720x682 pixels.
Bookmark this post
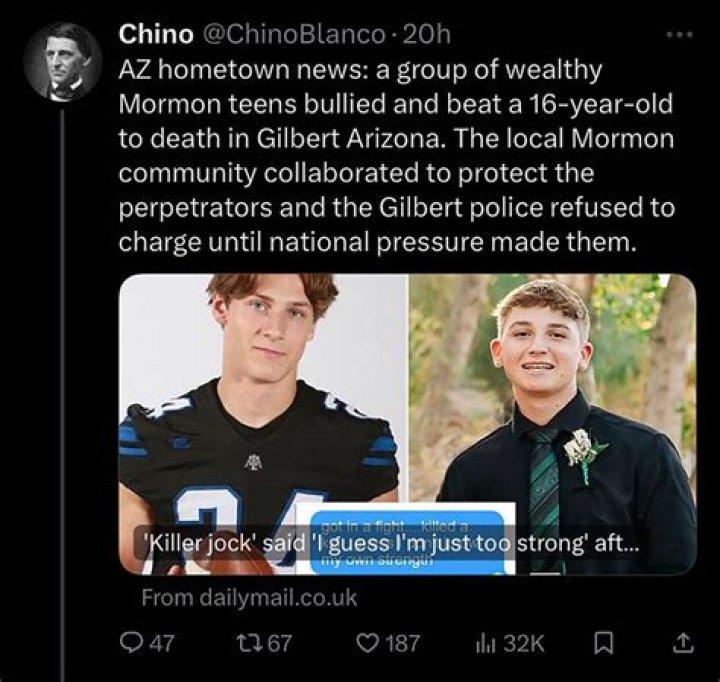point(603,643)
